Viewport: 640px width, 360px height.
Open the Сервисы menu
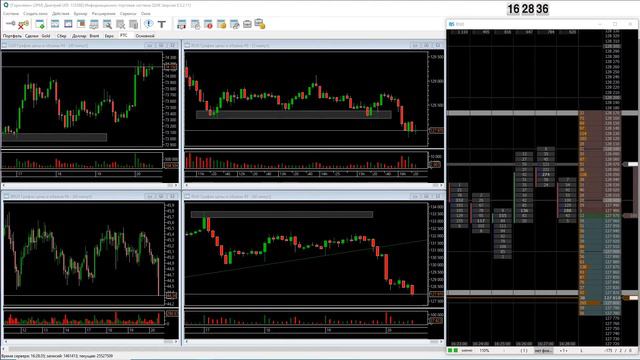coord(128,13)
